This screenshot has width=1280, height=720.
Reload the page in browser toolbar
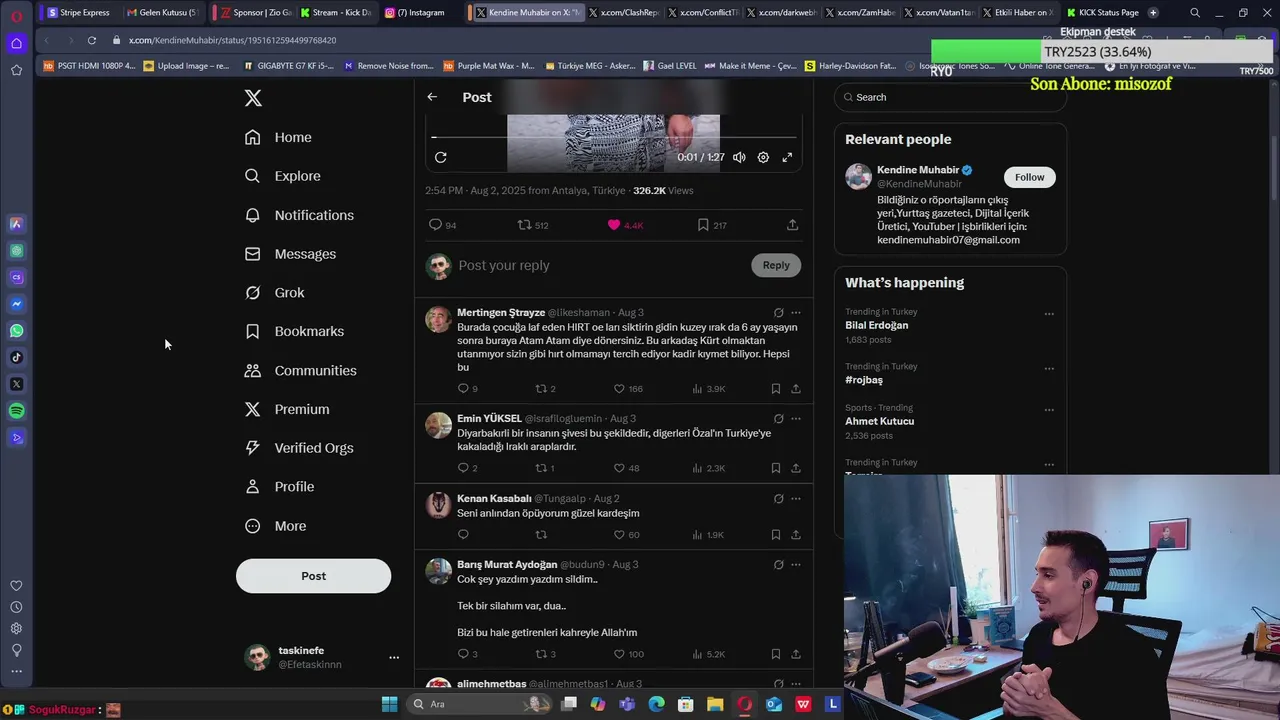(x=91, y=40)
